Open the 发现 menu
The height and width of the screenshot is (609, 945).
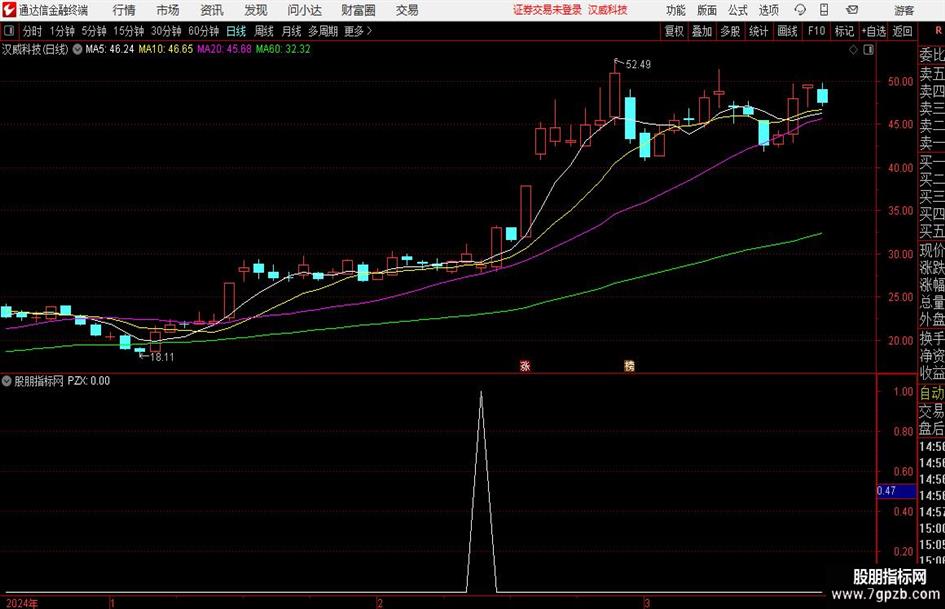click(256, 10)
